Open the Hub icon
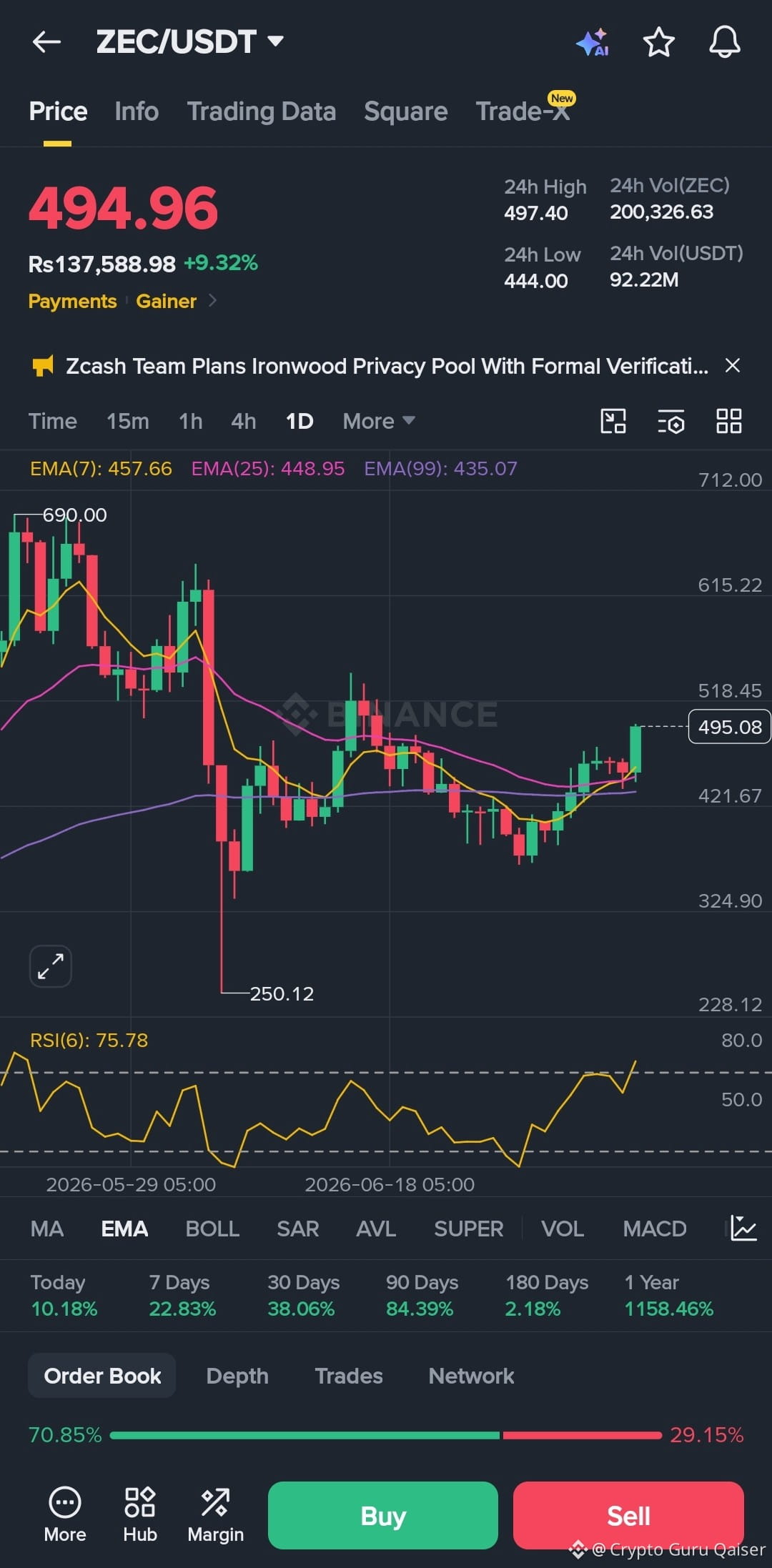This screenshot has height=1568, width=772. [x=140, y=1514]
